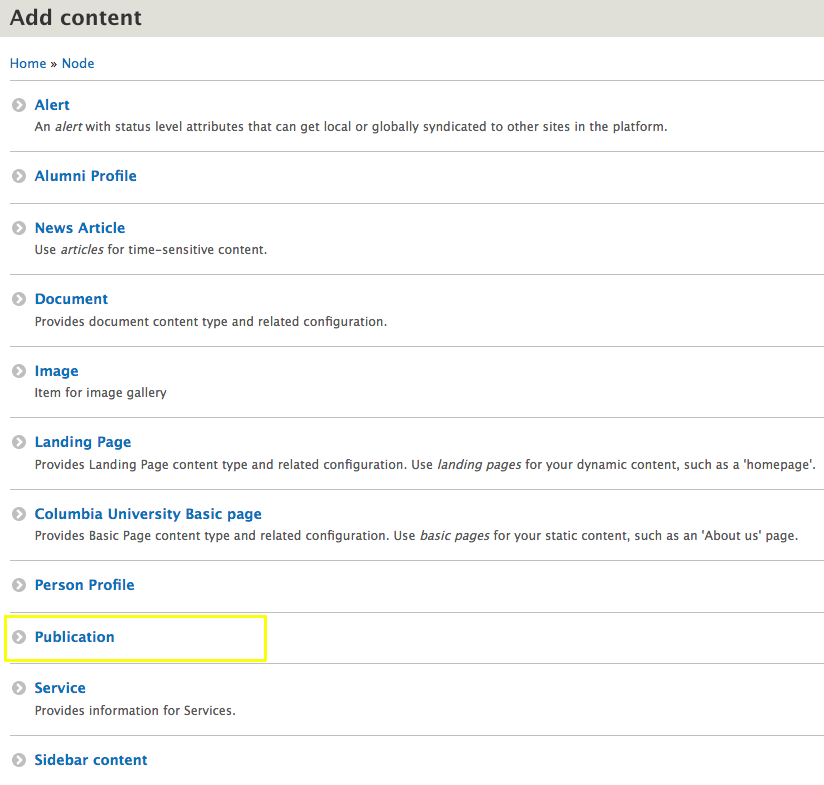Open the Alert content type

(51, 104)
